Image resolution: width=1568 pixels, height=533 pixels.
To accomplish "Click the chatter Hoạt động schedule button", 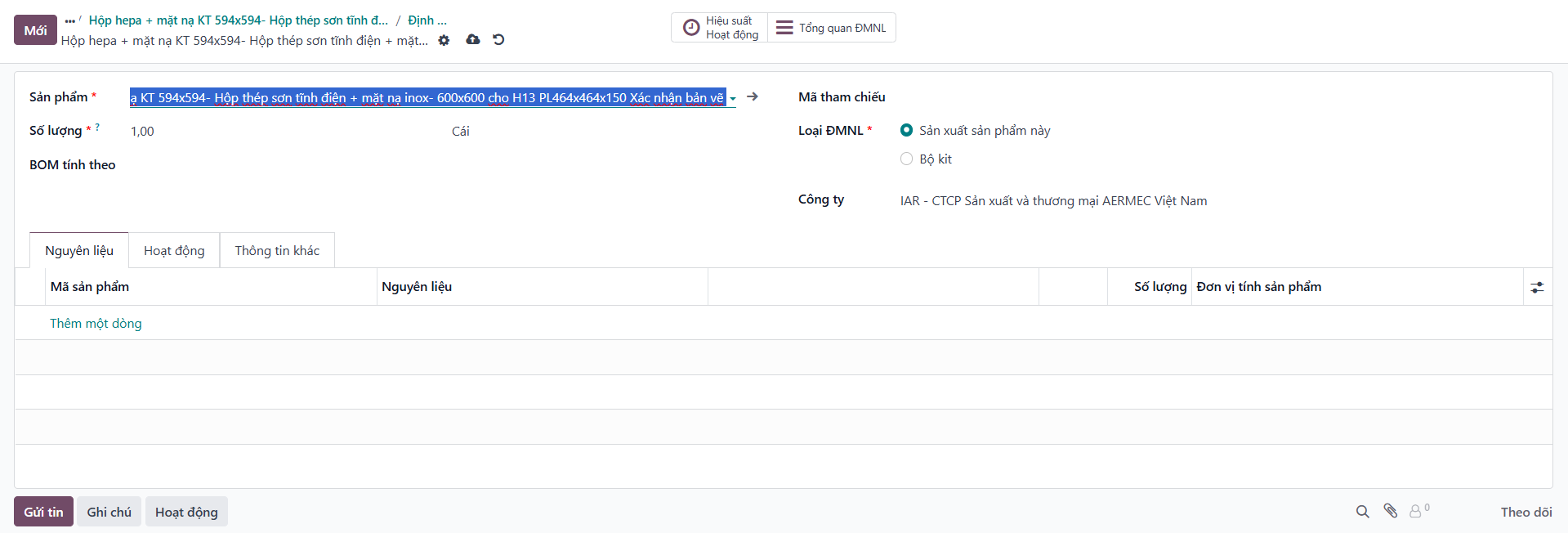I will [186, 512].
